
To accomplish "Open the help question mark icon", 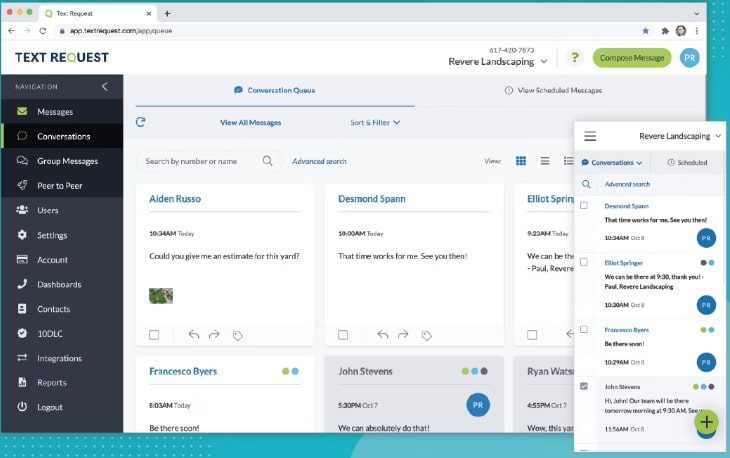I will pyautogui.click(x=574, y=58).
